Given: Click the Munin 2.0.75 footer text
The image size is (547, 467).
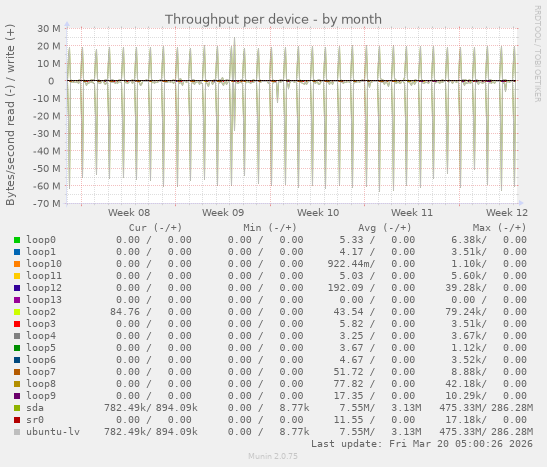Looking at the screenshot, I should (x=273, y=456).
